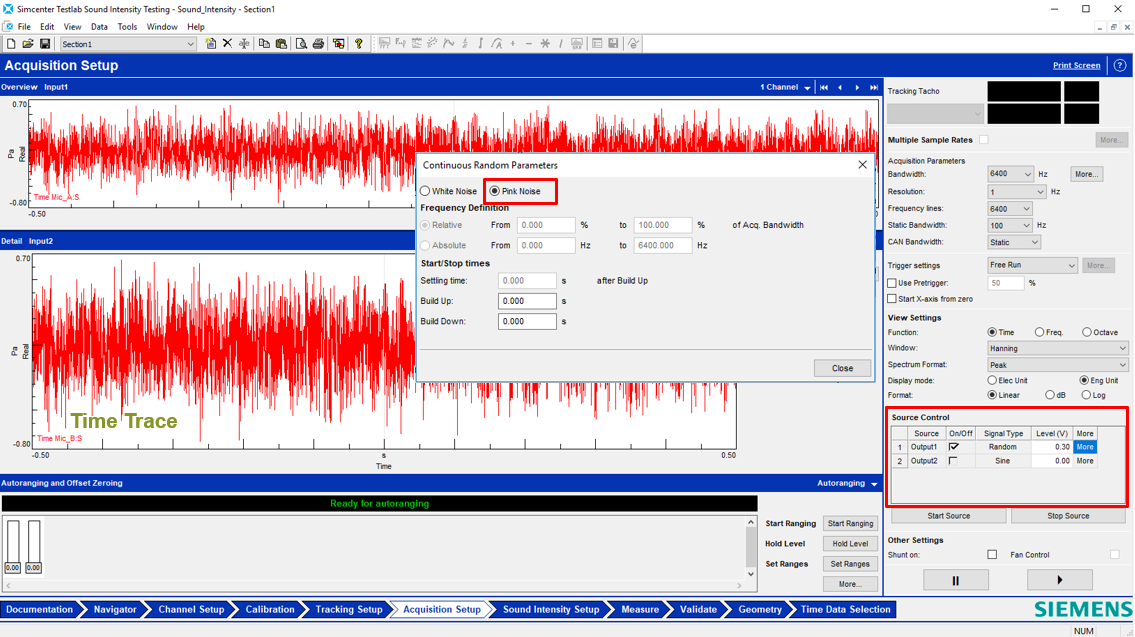Choose Elec Unit display mode

(x=992, y=380)
